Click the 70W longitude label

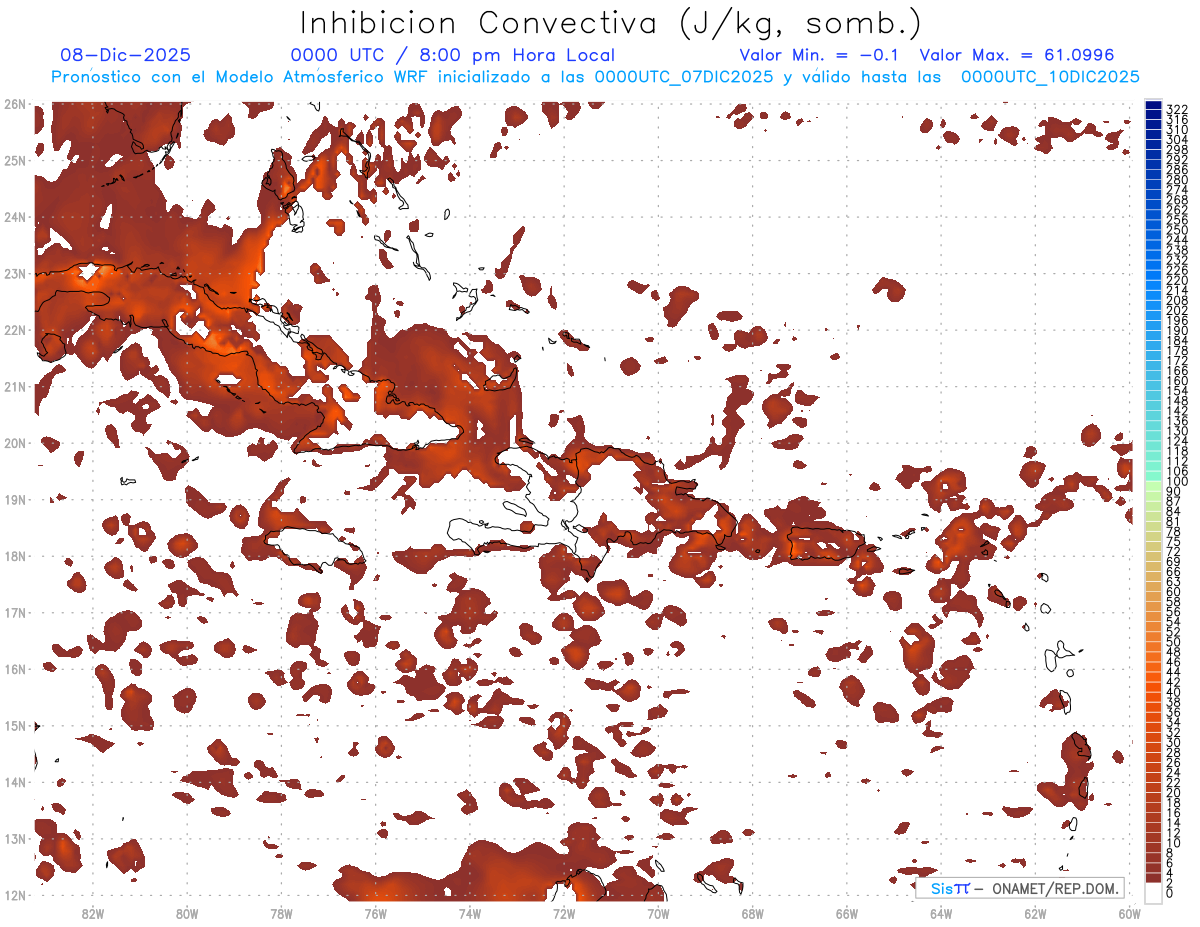(x=658, y=914)
